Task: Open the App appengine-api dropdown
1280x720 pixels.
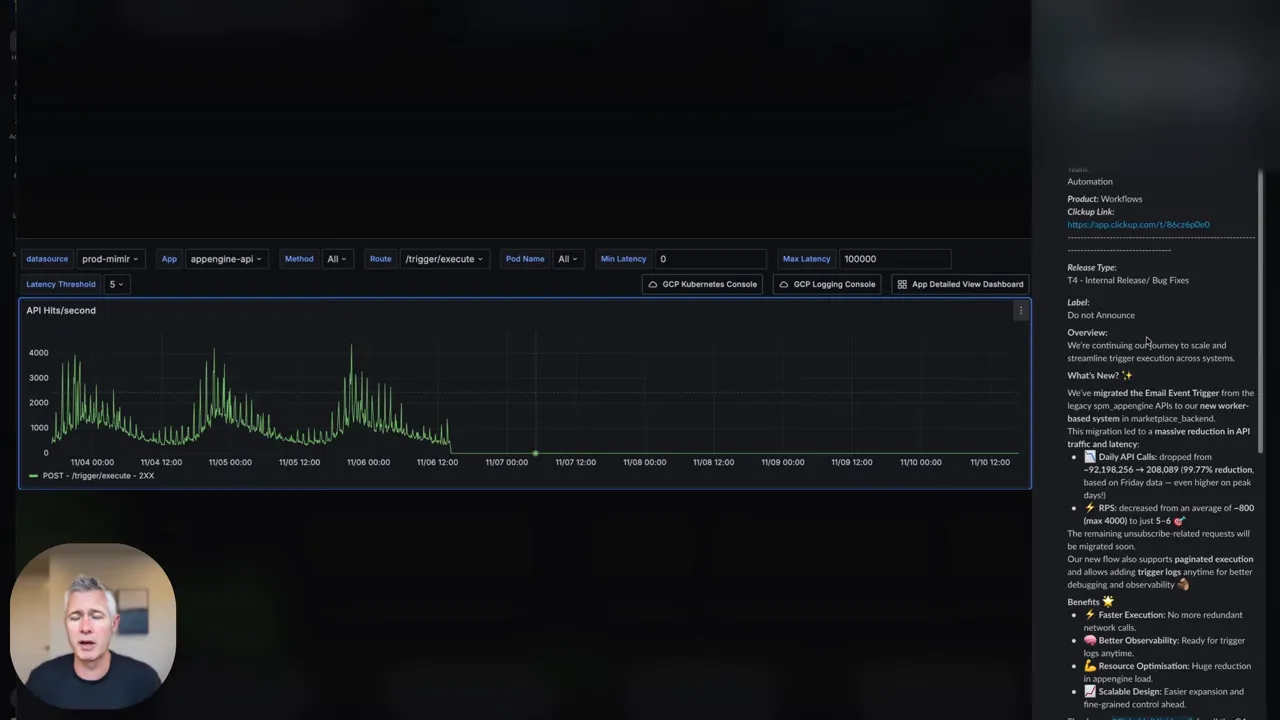Action: [225, 258]
